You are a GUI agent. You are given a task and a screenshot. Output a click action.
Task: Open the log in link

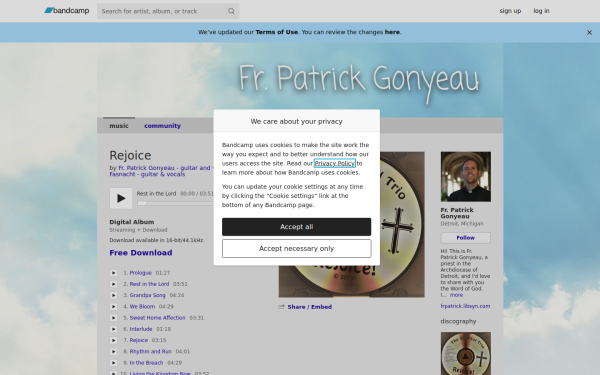(541, 11)
